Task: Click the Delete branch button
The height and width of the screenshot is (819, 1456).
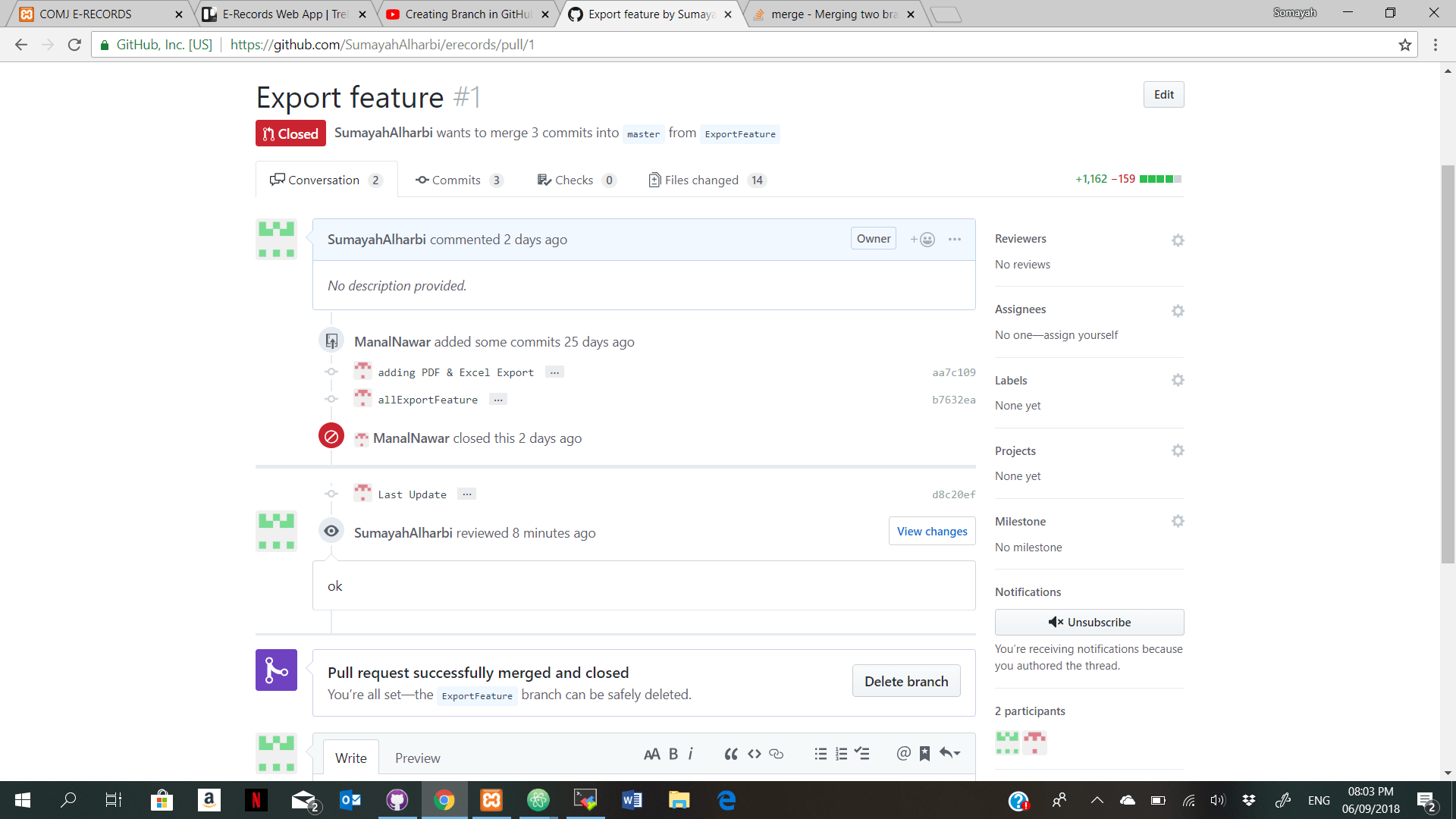Action: tap(905, 681)
